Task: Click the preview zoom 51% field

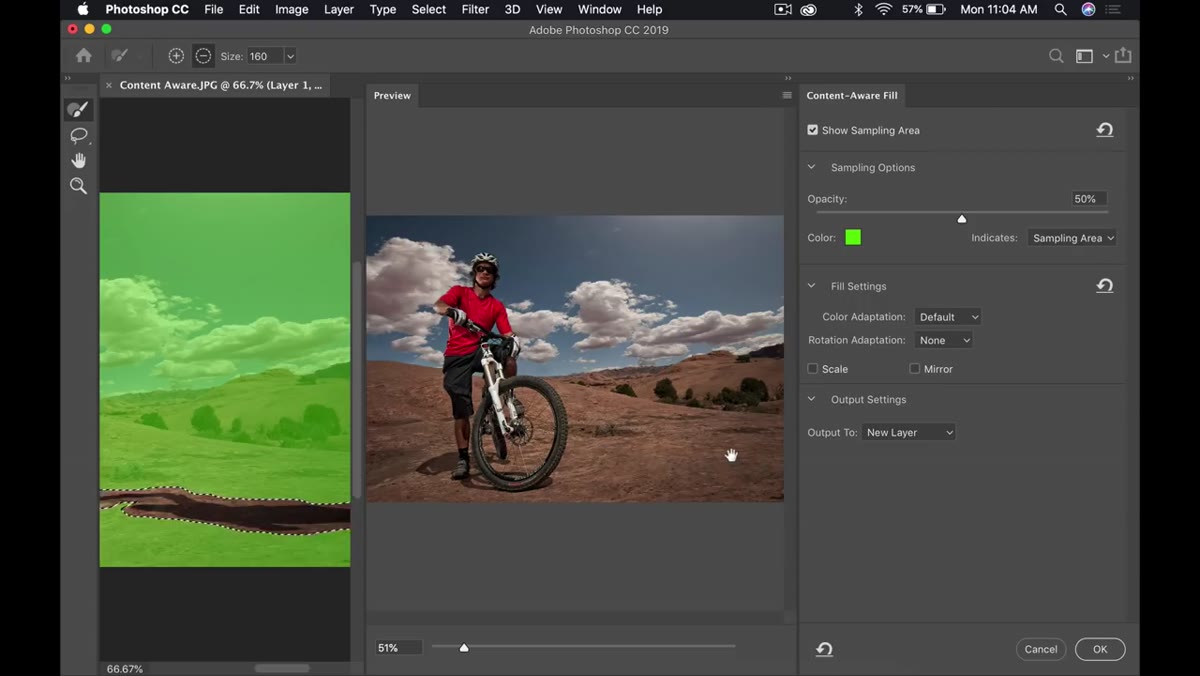Action: click(x=398, y=648)
